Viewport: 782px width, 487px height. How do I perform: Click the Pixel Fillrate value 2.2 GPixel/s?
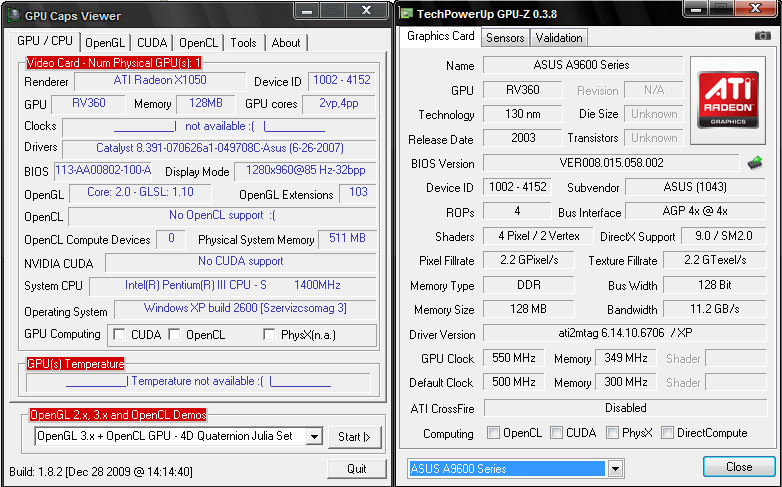pos(529,260)
